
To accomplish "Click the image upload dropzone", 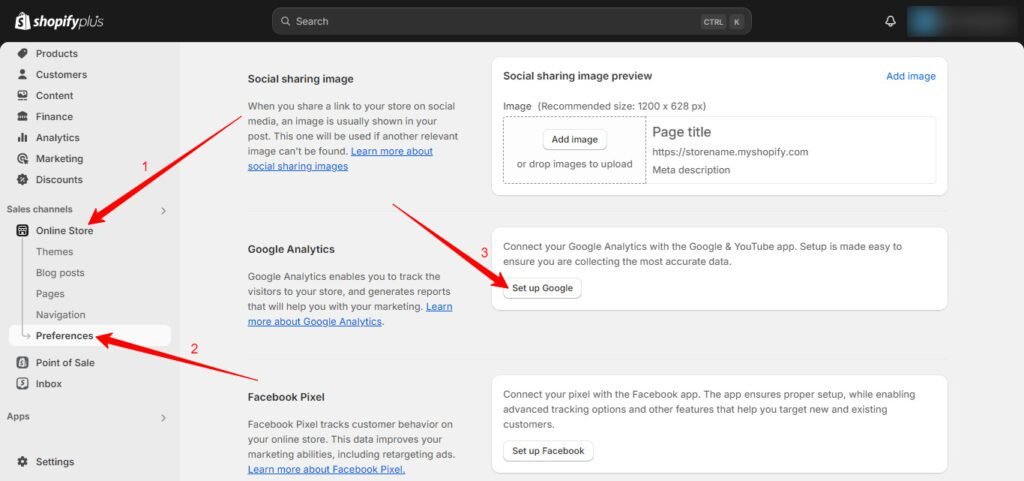I will (574, 150).
